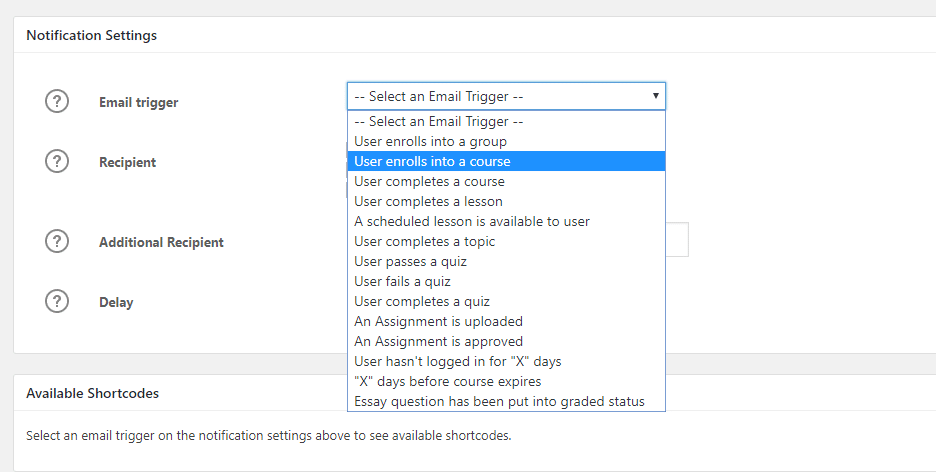
Task: Choose the days before course expires option
Action: pyautogui.click(x=447, y=382)
